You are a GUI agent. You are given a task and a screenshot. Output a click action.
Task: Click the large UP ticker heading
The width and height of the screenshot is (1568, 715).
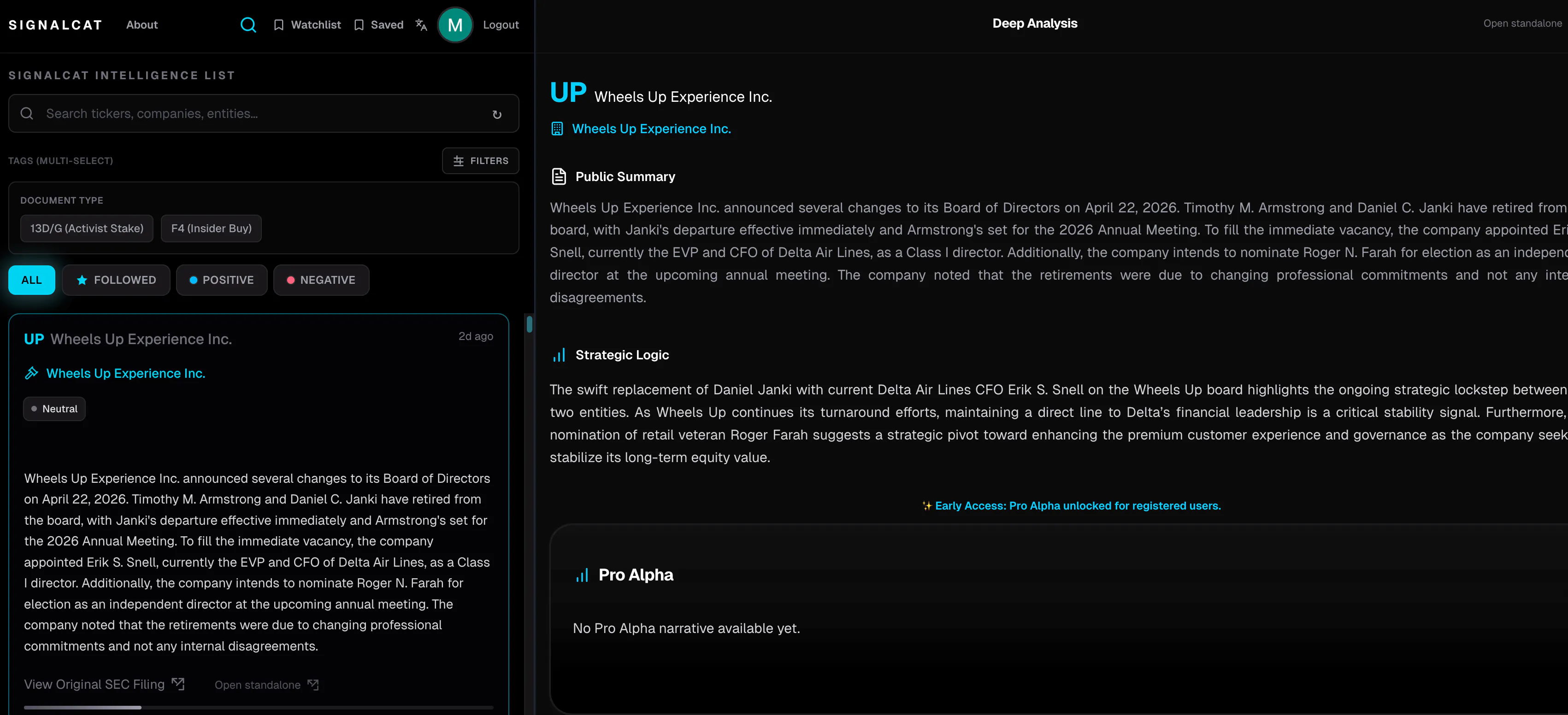(568, 93)
